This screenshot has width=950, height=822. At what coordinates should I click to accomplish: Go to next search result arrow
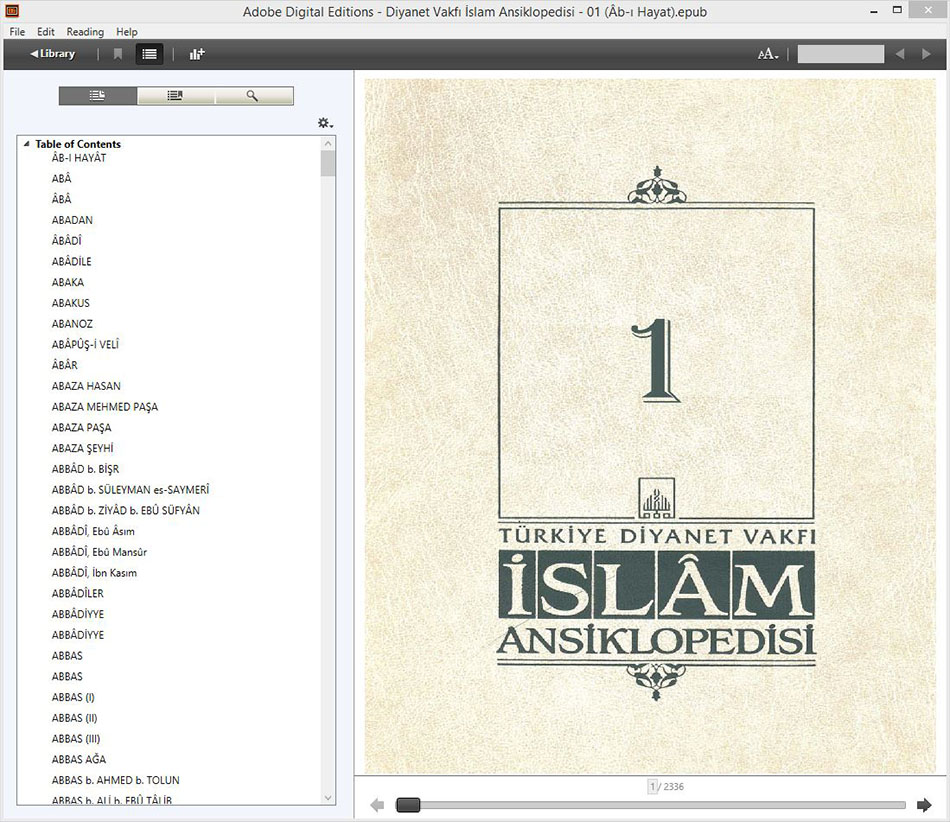926,54
